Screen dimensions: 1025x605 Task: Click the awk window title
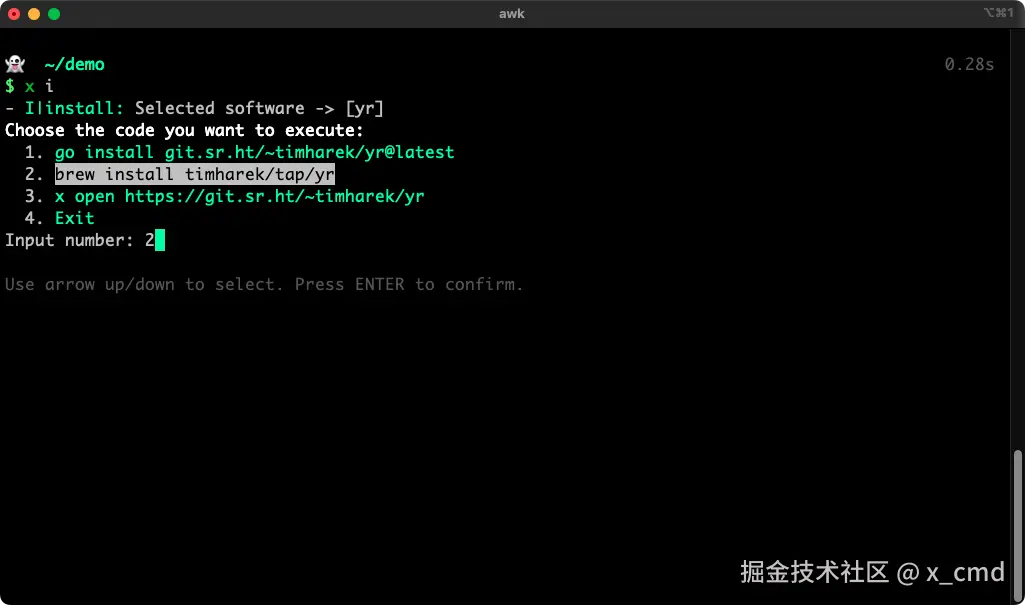point(512,14)
